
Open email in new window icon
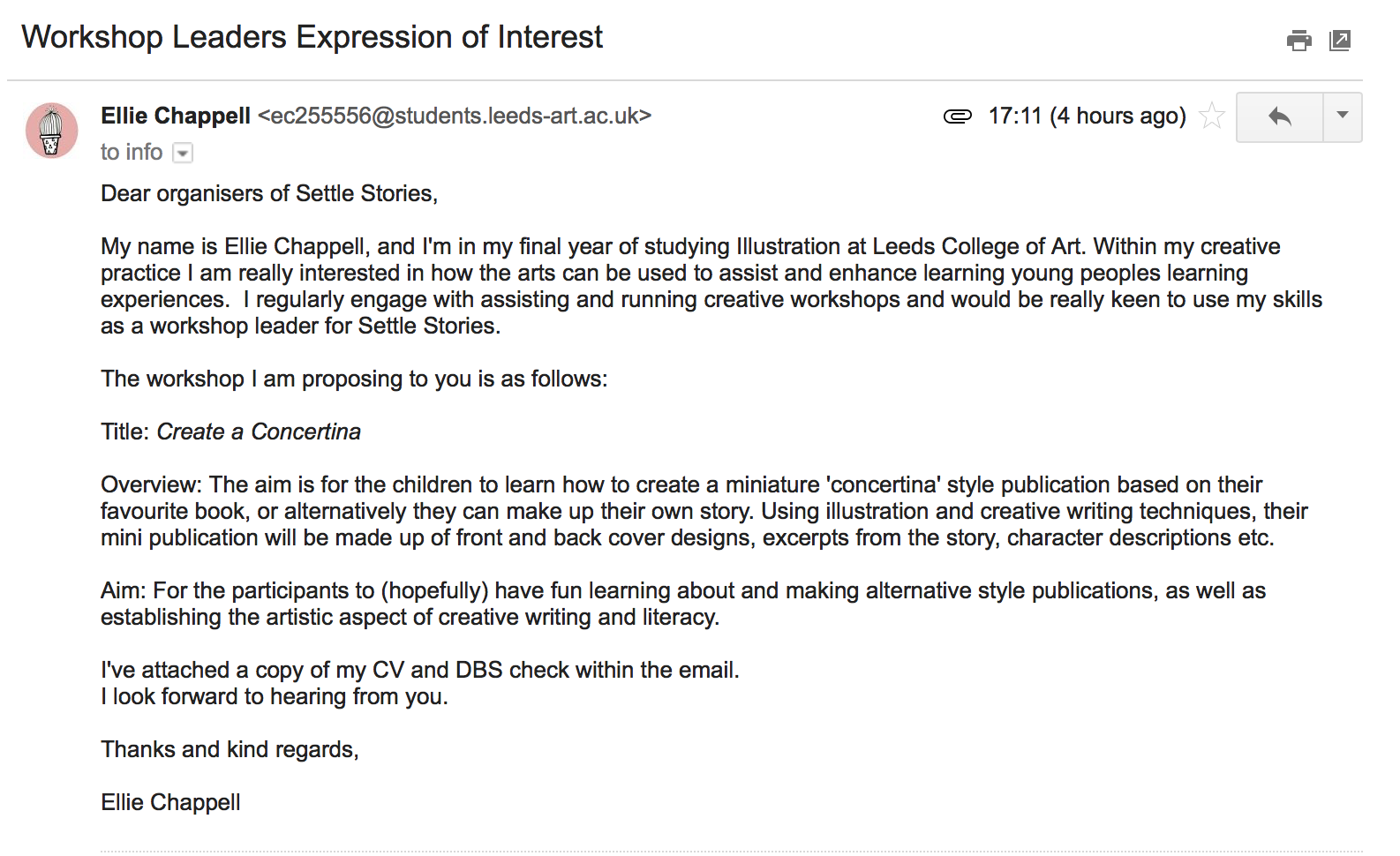pos(1340,41)
